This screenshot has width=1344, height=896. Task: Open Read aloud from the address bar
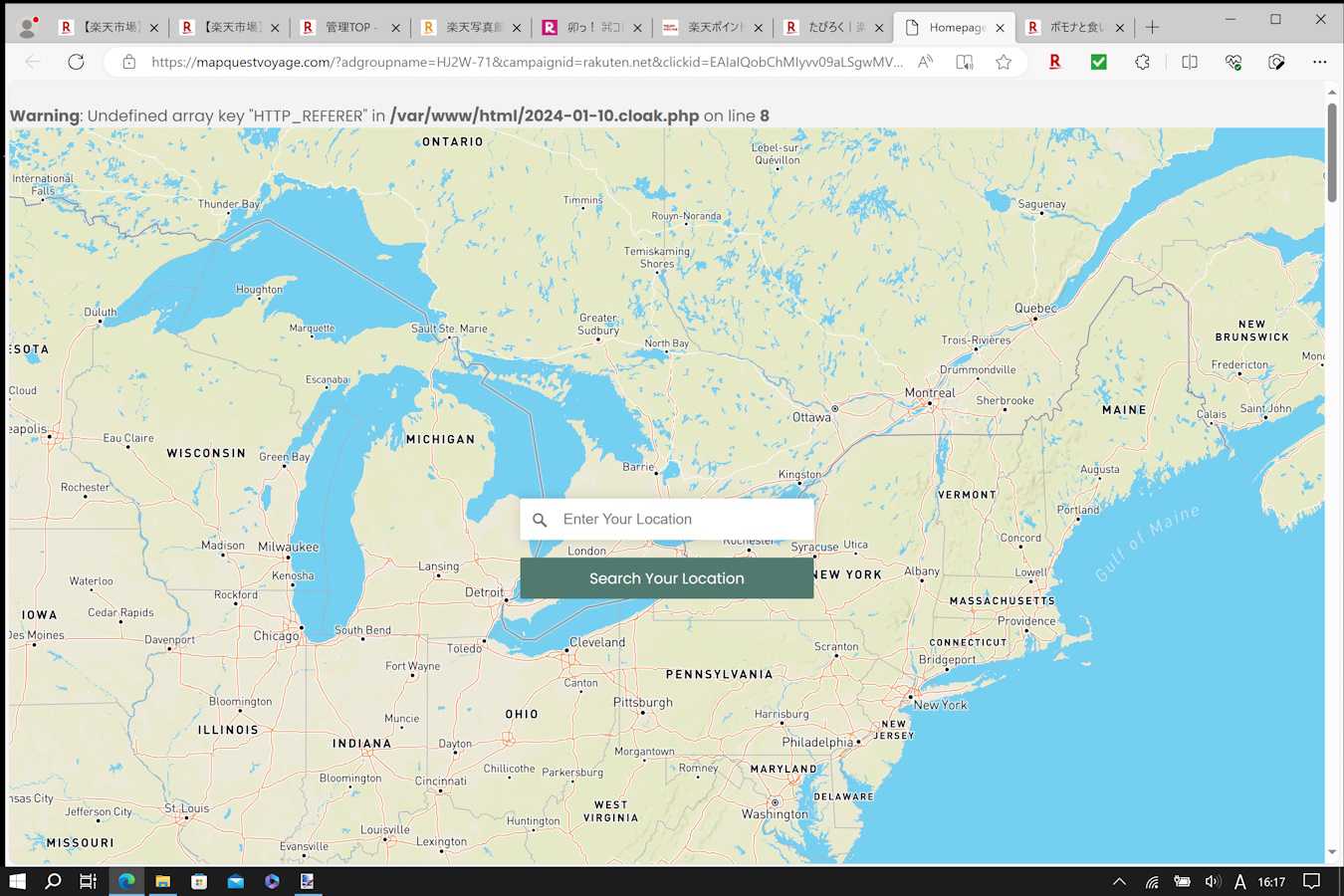coord(925,62)
